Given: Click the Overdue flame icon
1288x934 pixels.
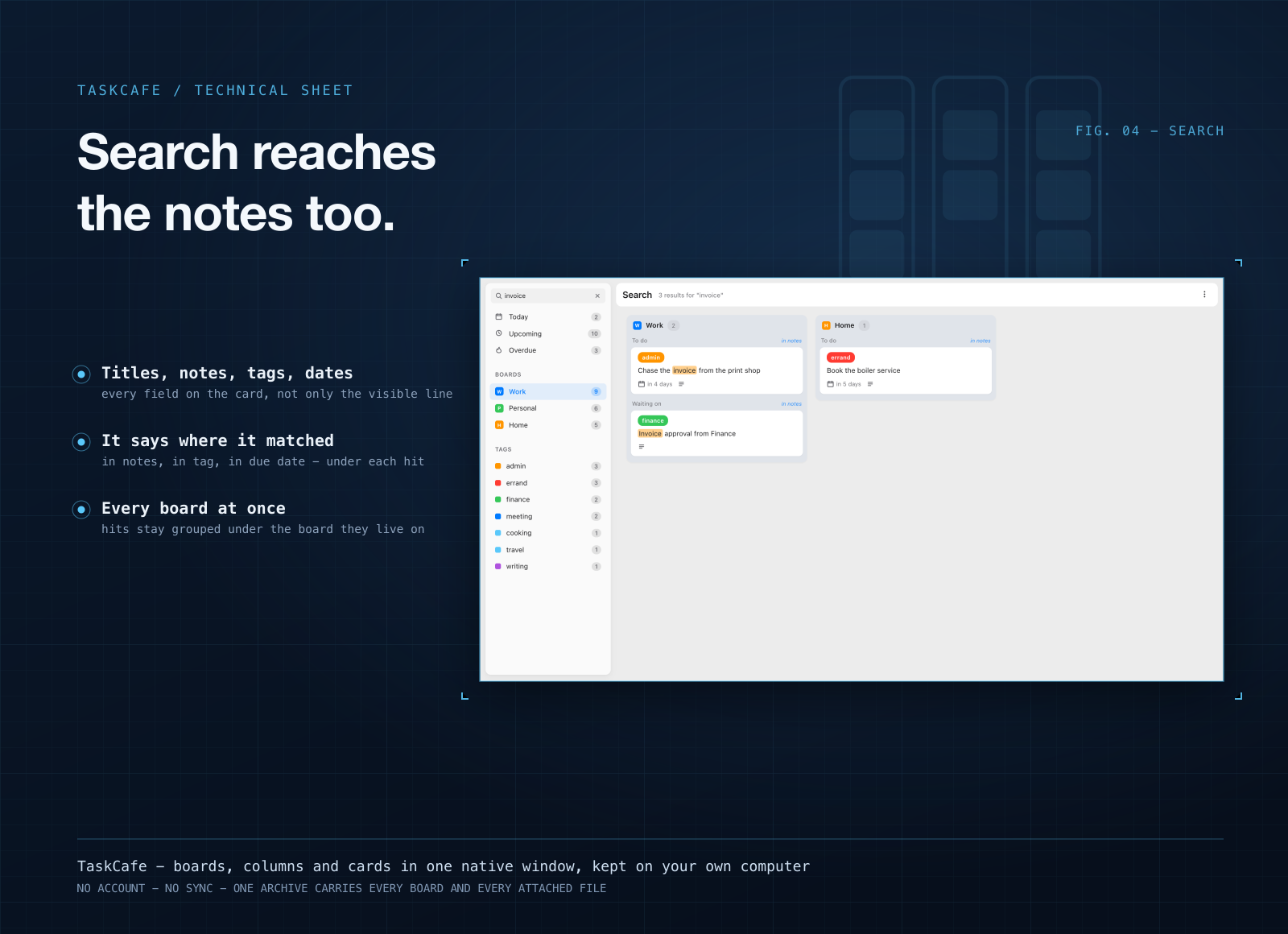Looking at the screenshot, I should [499, 350].
